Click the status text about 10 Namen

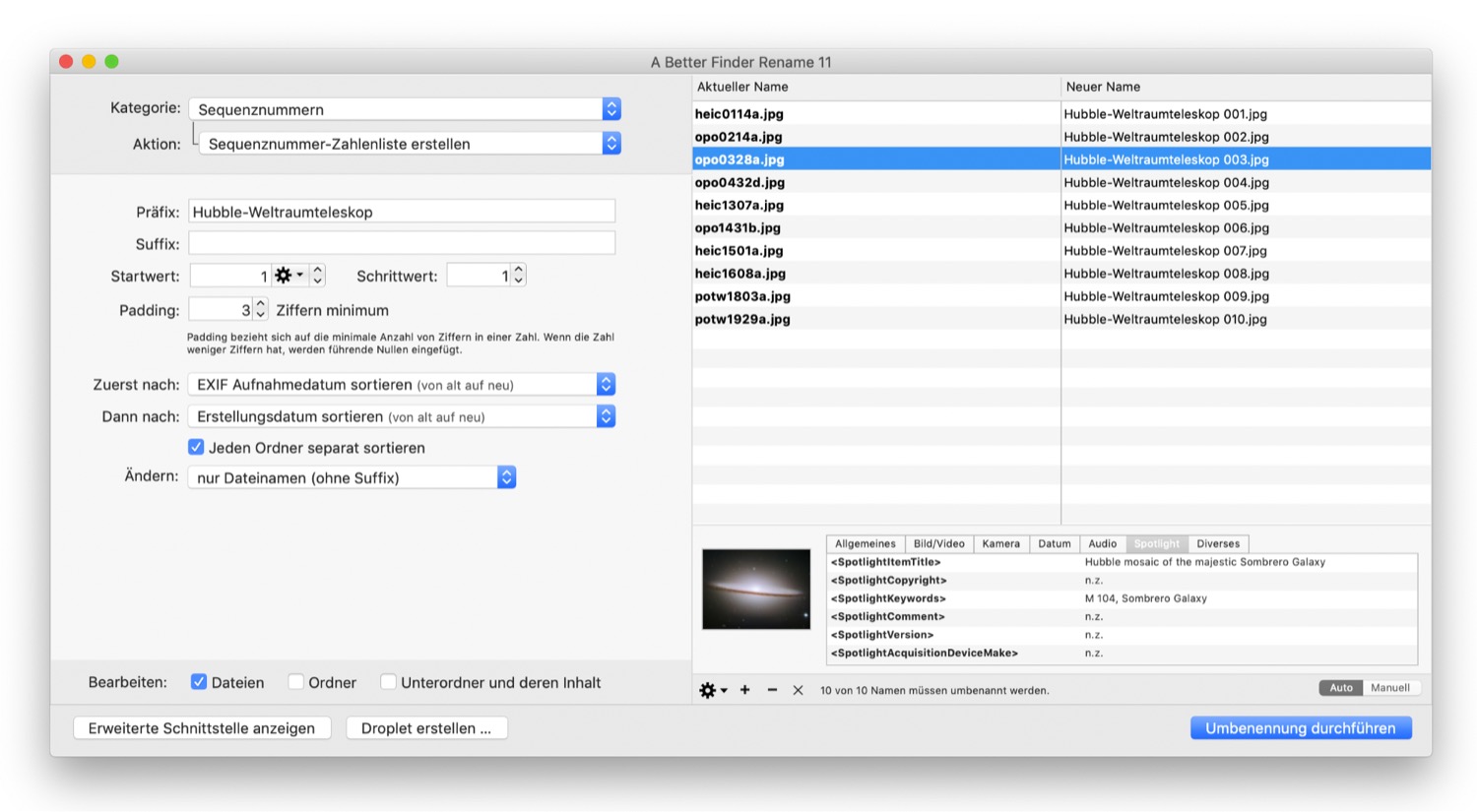[x=934, y=690]
